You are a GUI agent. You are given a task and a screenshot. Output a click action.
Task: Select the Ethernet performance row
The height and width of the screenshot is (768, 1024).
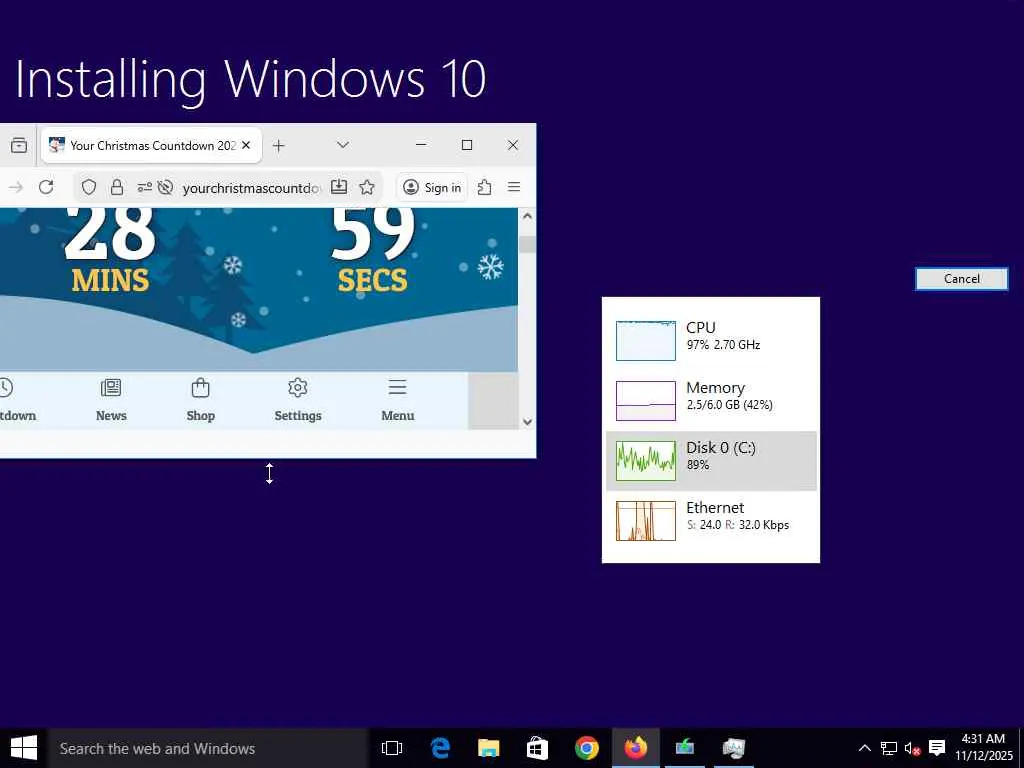coord(711,520)
